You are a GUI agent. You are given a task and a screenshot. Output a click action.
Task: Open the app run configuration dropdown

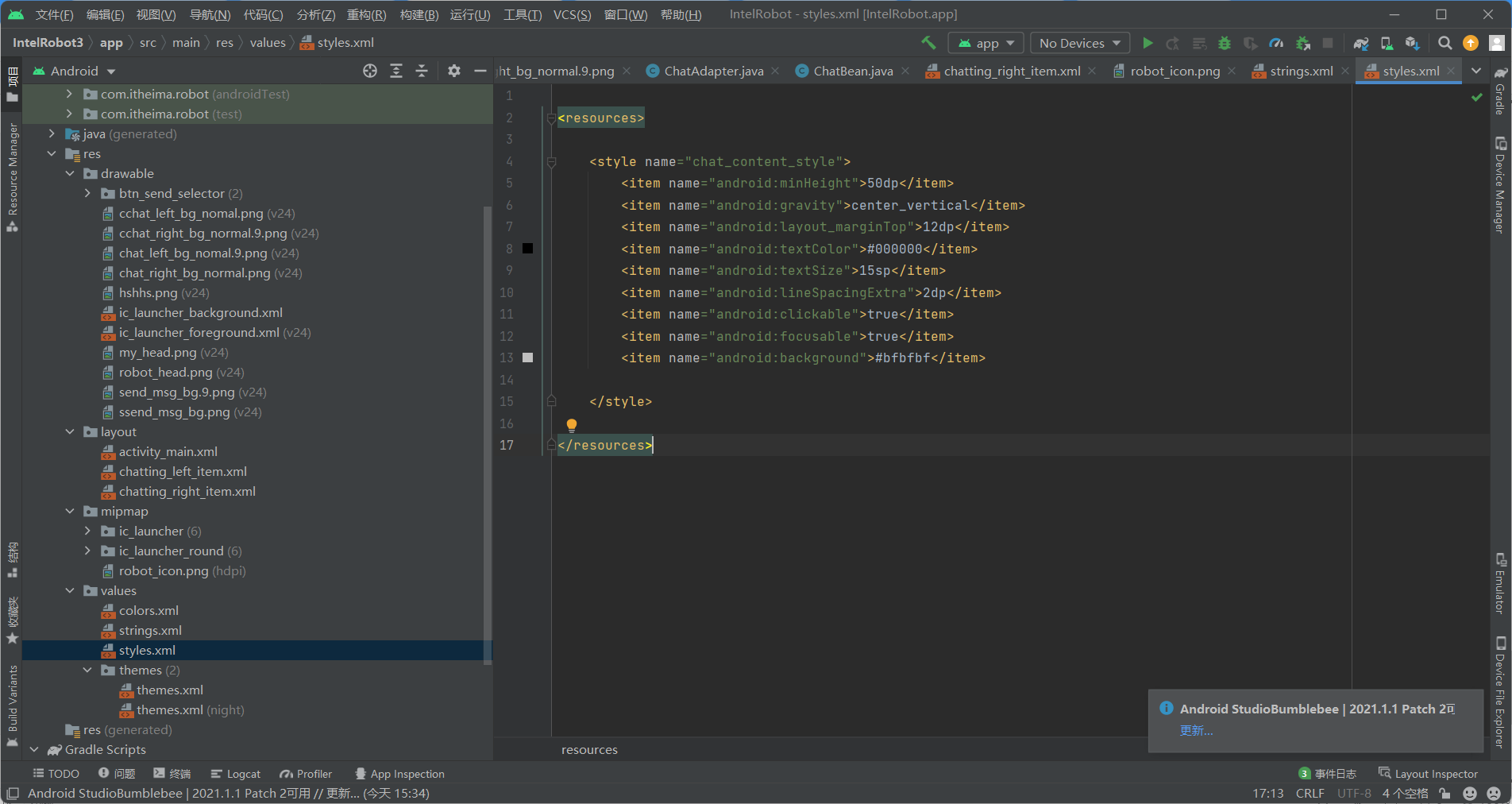pyautogui.click(x=985, y=42)
